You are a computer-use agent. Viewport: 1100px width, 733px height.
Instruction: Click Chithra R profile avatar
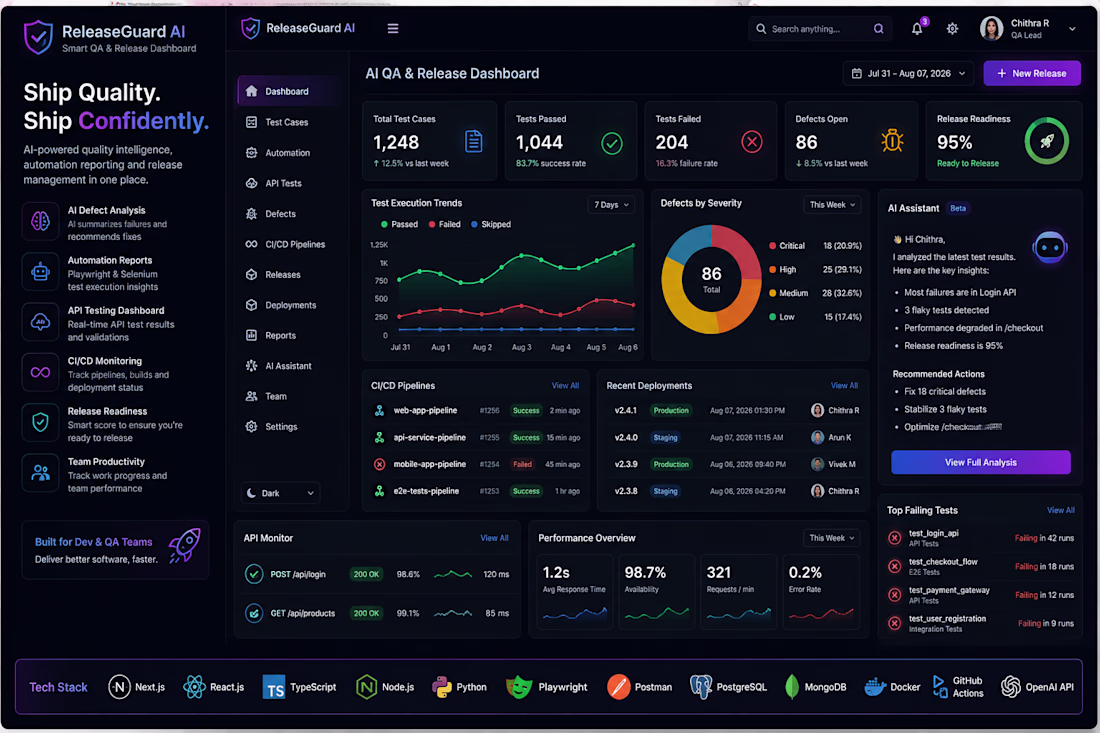pyautogui.click(x=991, y=29)
